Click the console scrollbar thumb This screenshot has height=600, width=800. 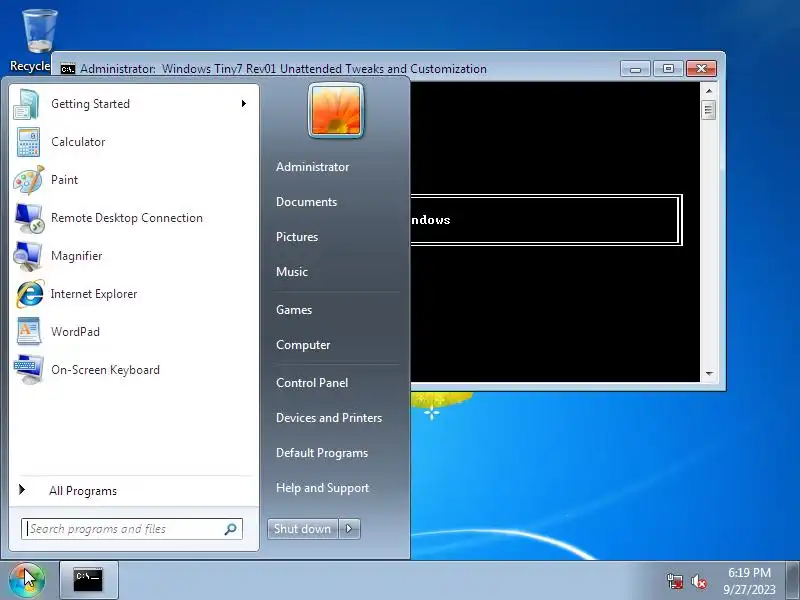point(708,110)
